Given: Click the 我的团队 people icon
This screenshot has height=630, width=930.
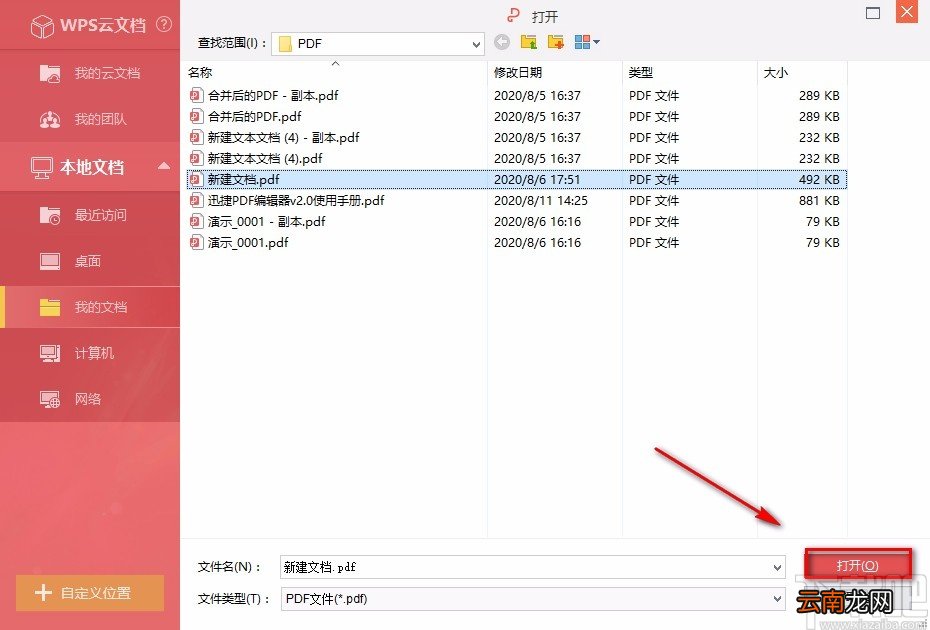Looking at the screenshot, I should (50, 120).
